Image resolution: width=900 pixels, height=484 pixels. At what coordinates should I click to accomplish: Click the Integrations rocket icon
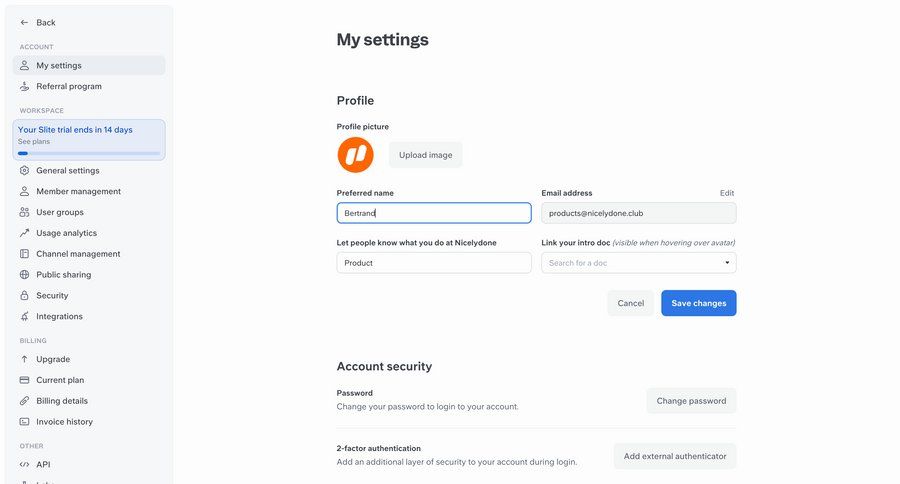click(25, 317)
